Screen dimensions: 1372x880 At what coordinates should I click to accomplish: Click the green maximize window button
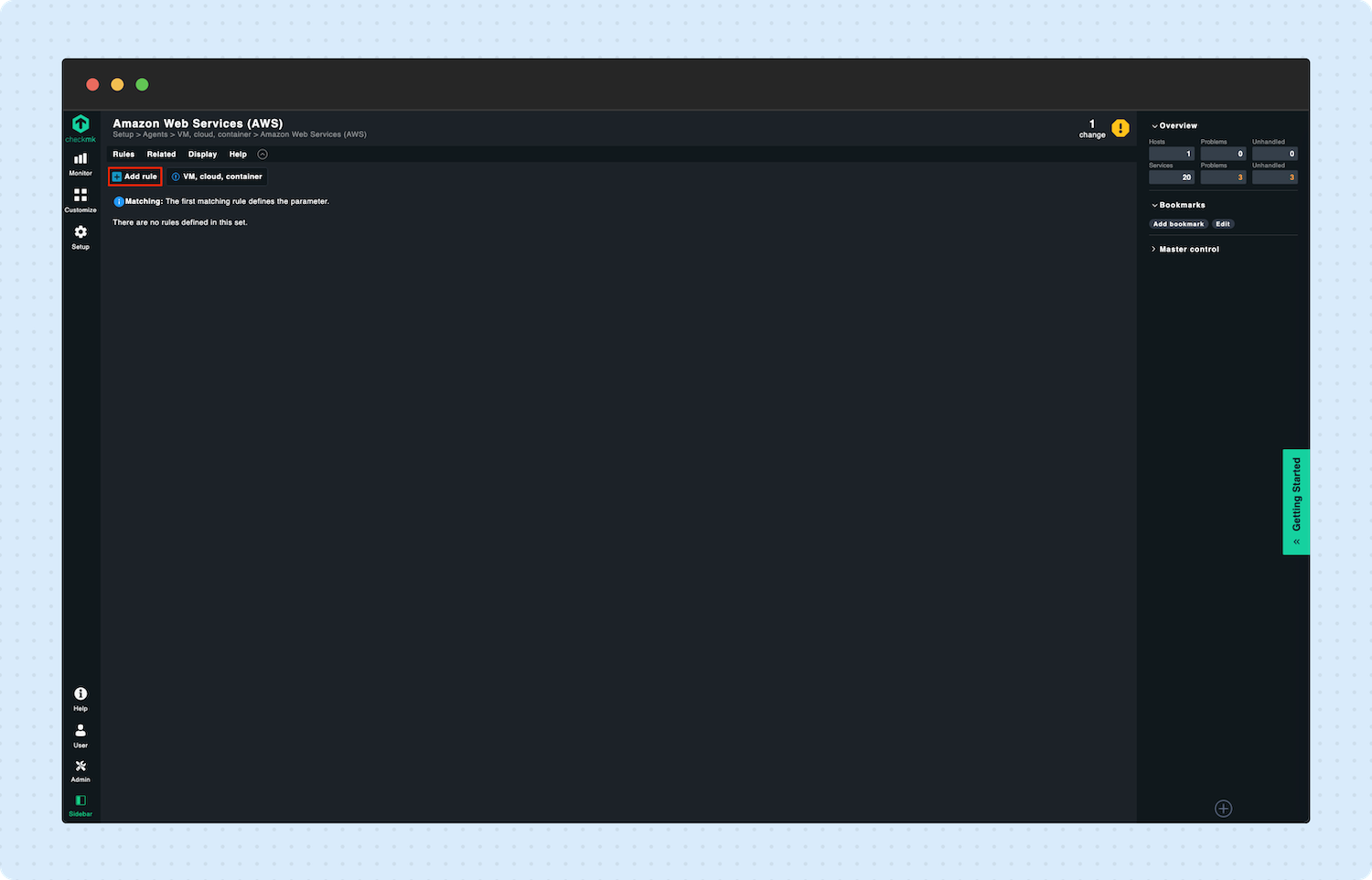pyautogui.click(x=142, y=84)
